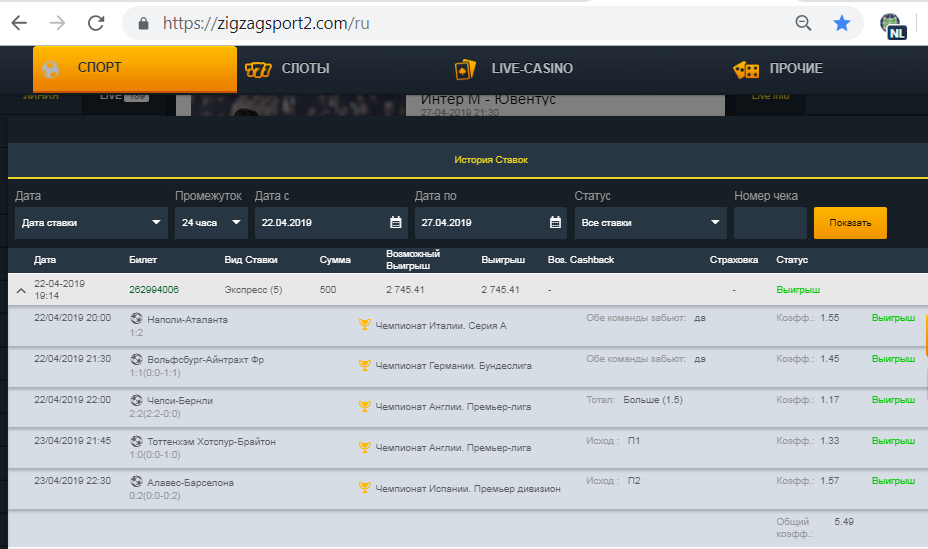
Task: Click the bookmark star icon
Action: click(842, 22)
